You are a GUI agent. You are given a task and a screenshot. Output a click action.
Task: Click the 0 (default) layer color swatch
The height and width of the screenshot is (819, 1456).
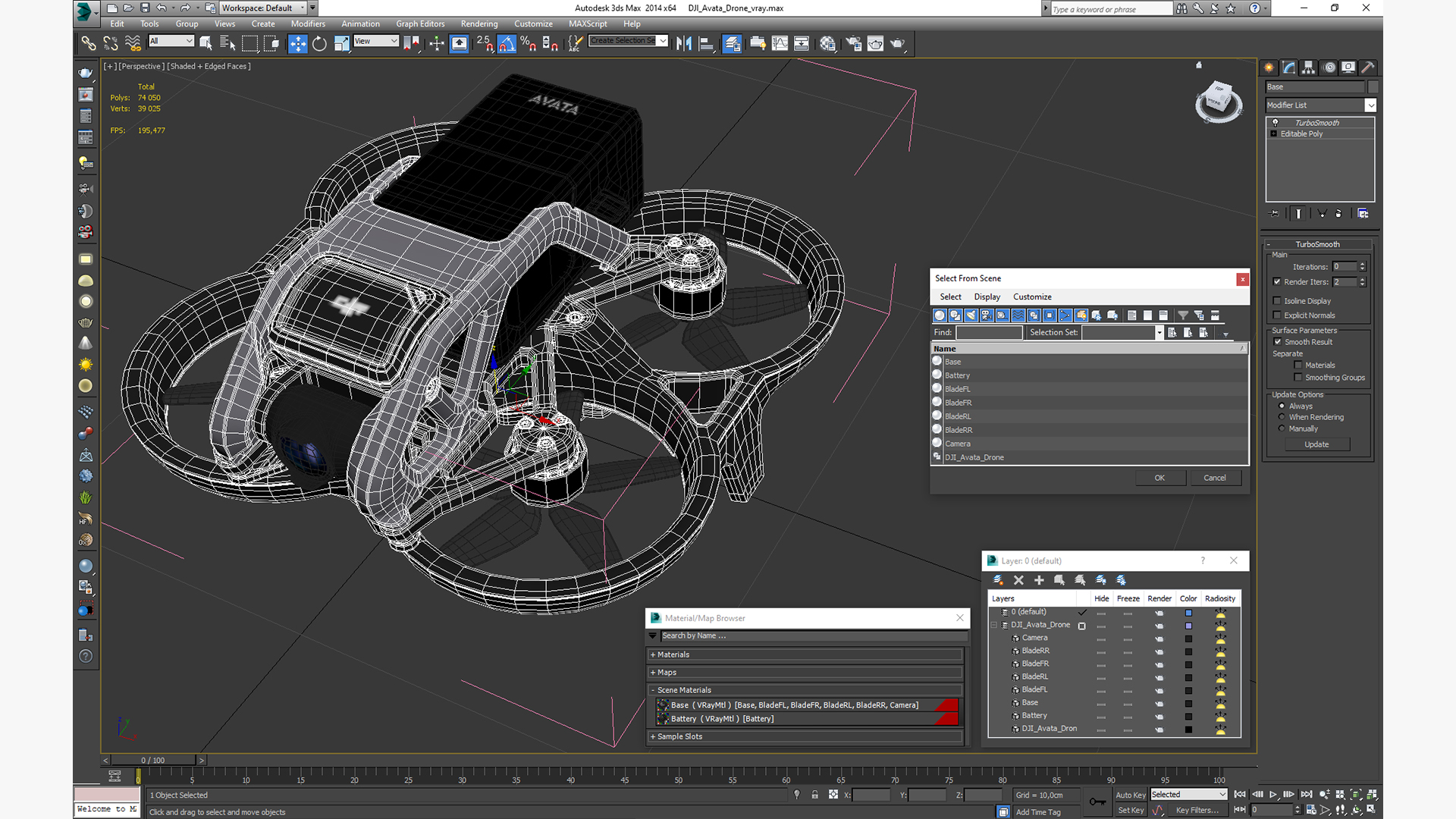pyautogui.click(x=1188, y=613)
